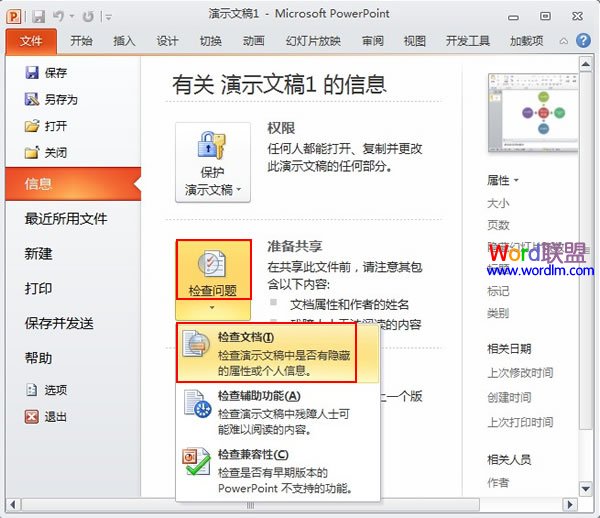Switch to the 切换 ribbon tab
600x518 pixels.
coord(210,41)
